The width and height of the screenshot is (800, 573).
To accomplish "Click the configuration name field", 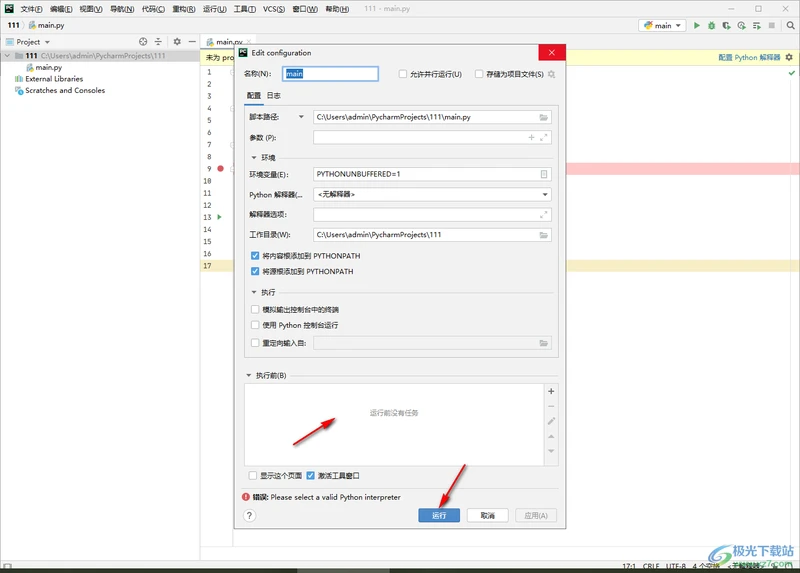I will point(330,74).
